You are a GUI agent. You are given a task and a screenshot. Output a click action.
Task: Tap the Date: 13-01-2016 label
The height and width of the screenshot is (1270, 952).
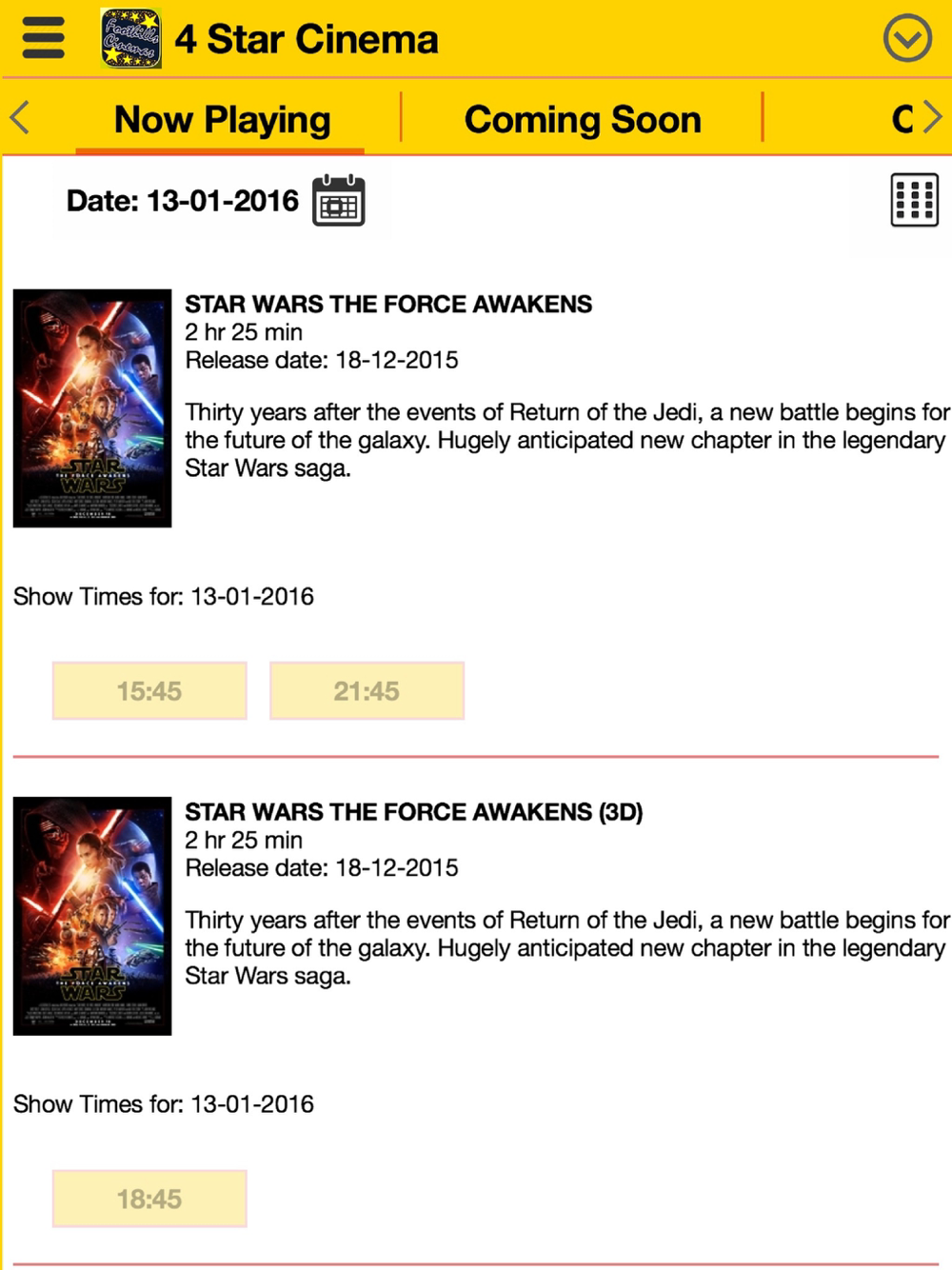pyautogui.click(x=182, y=202)
